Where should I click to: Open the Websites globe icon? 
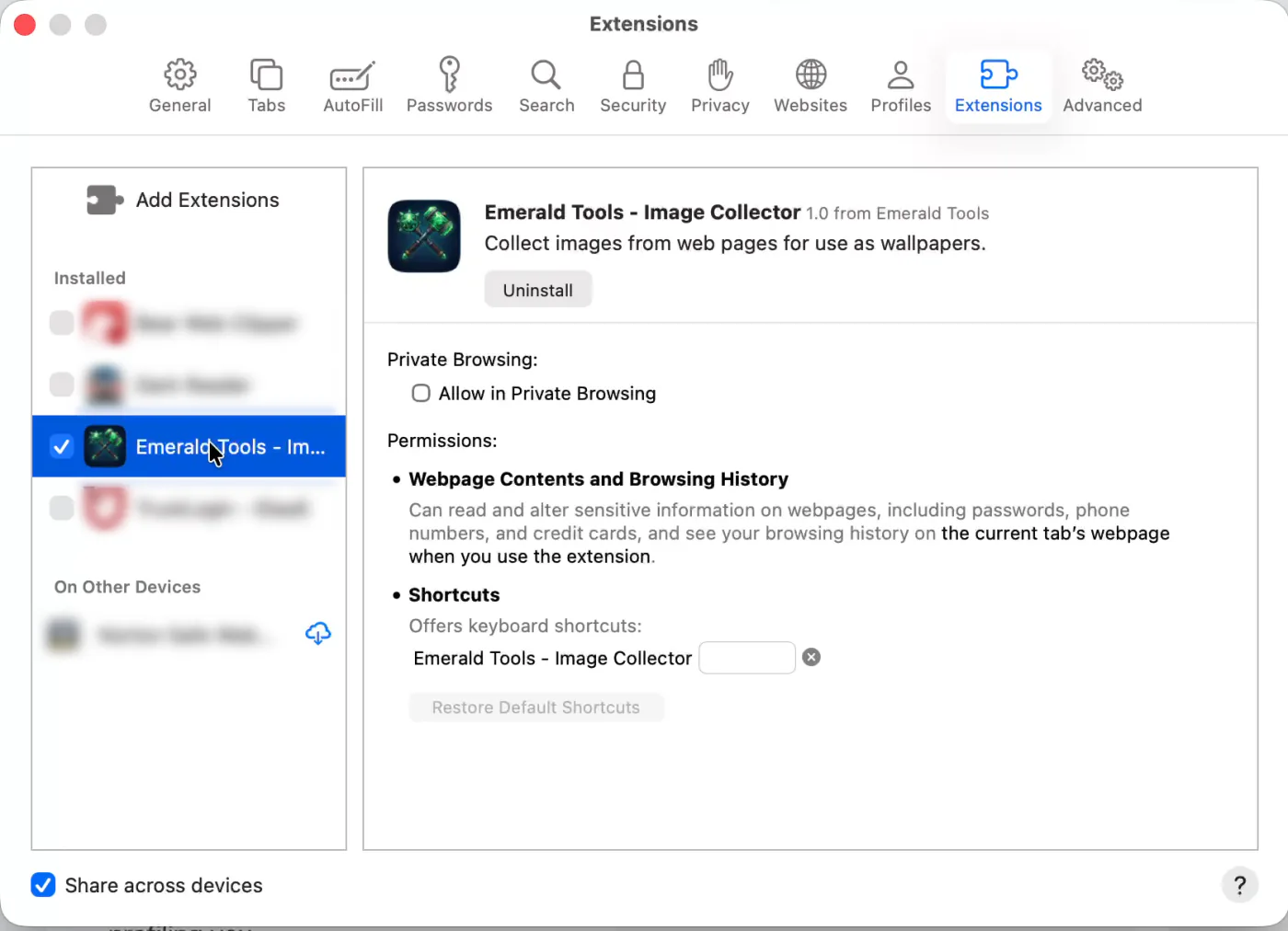(811, 75)
